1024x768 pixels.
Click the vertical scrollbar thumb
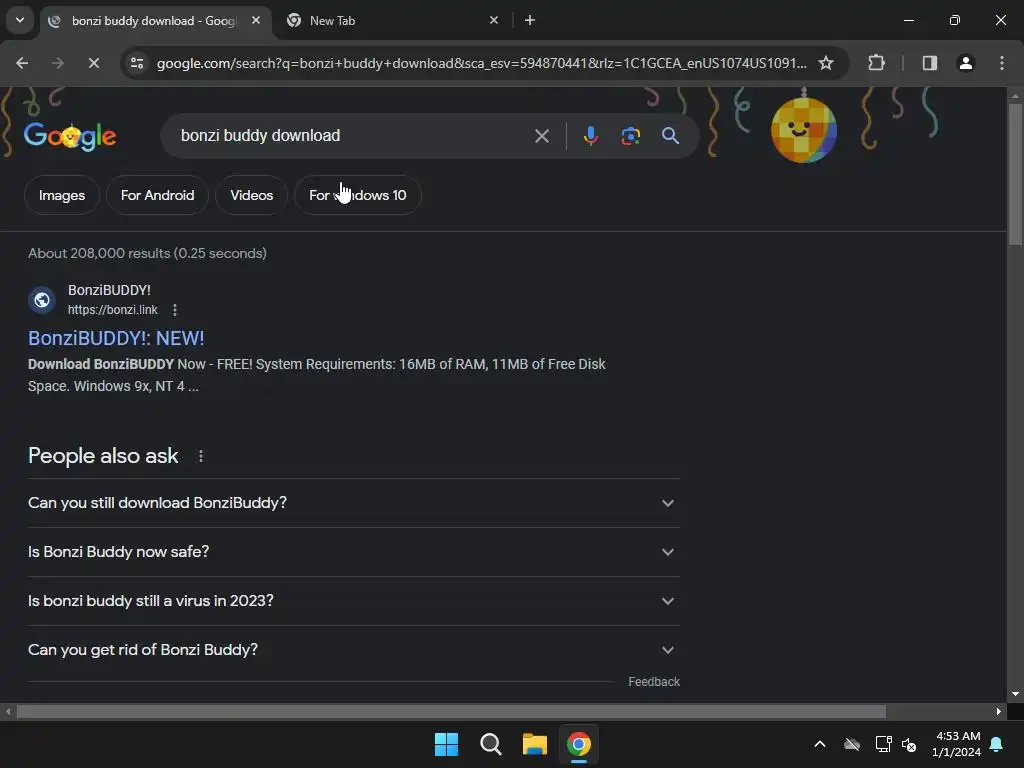pos(1015,174)
